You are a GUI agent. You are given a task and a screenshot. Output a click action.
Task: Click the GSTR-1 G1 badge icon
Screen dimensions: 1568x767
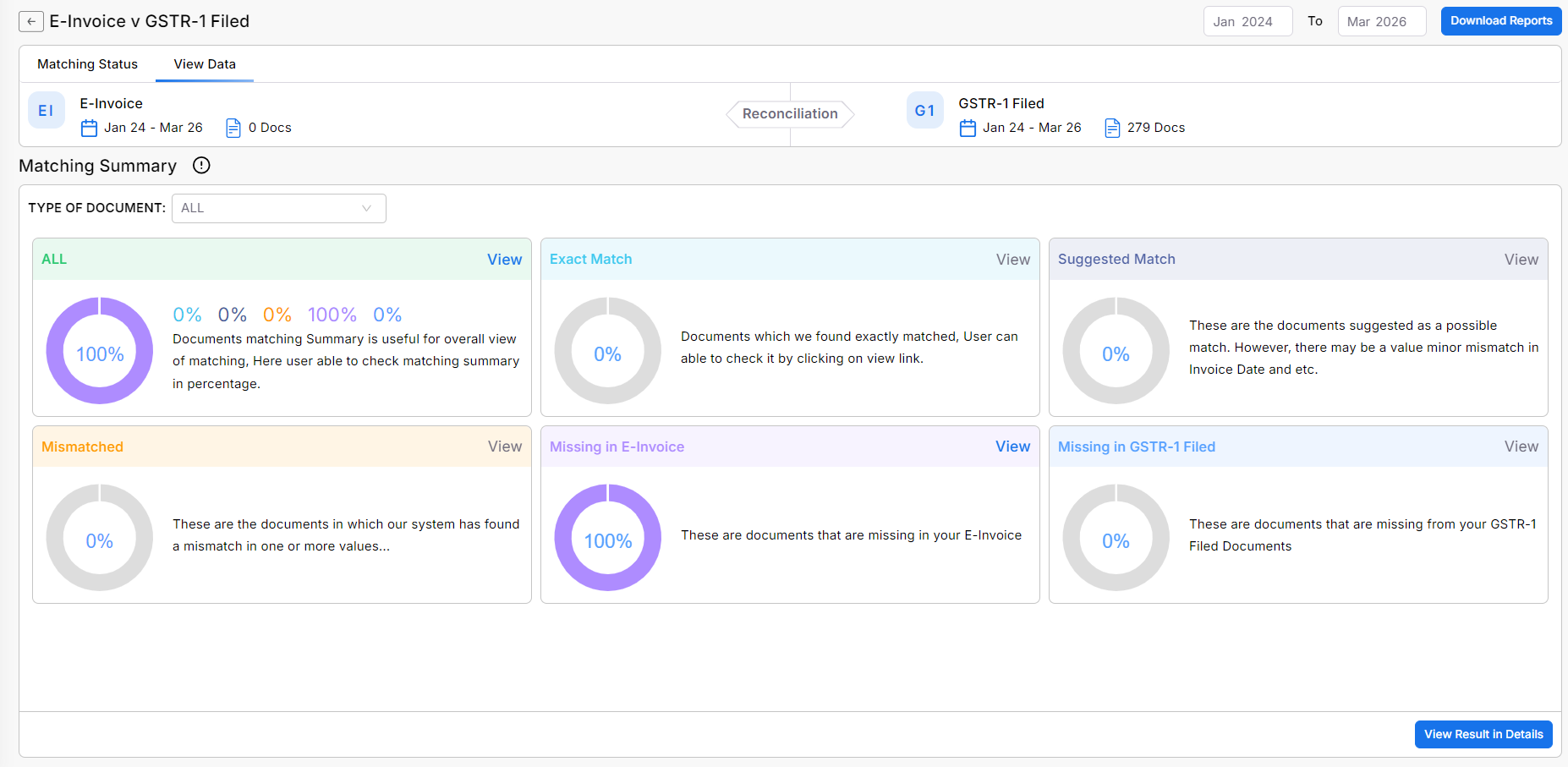pyautogui.click(x=924, y=111)
